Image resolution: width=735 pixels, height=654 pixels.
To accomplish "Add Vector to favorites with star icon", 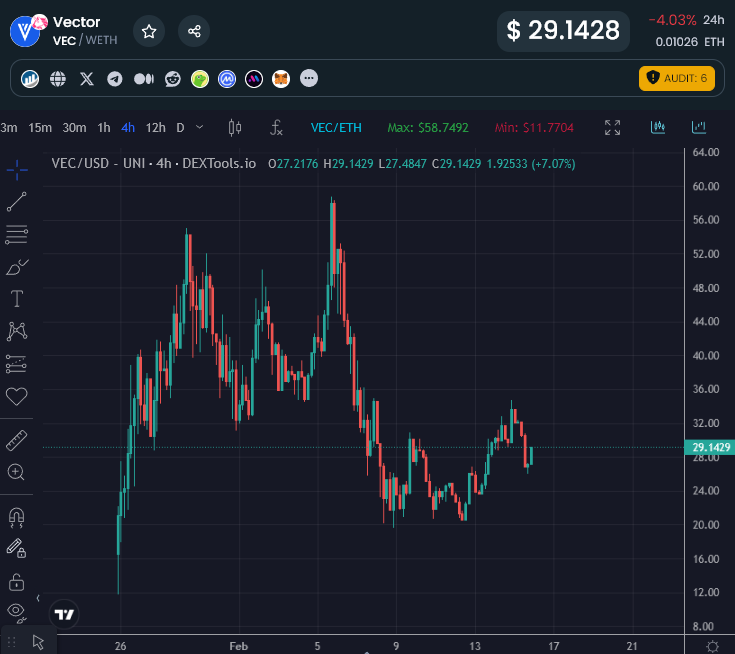I will tap(149, 31).
